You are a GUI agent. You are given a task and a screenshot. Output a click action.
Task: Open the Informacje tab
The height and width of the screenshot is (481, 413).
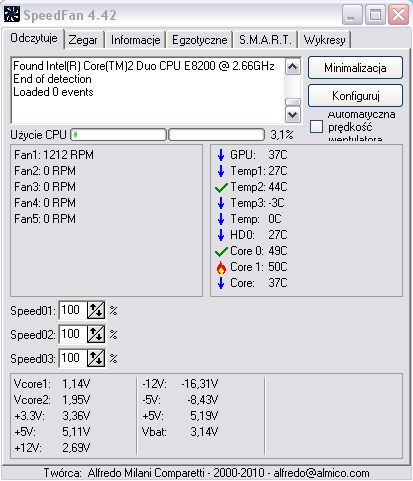(135, 40)
